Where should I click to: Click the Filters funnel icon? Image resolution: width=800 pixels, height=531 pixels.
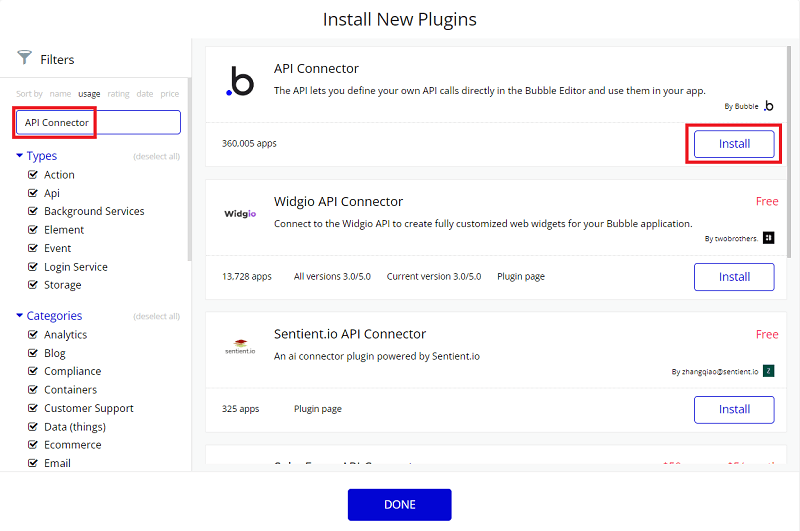pos(24,57)
